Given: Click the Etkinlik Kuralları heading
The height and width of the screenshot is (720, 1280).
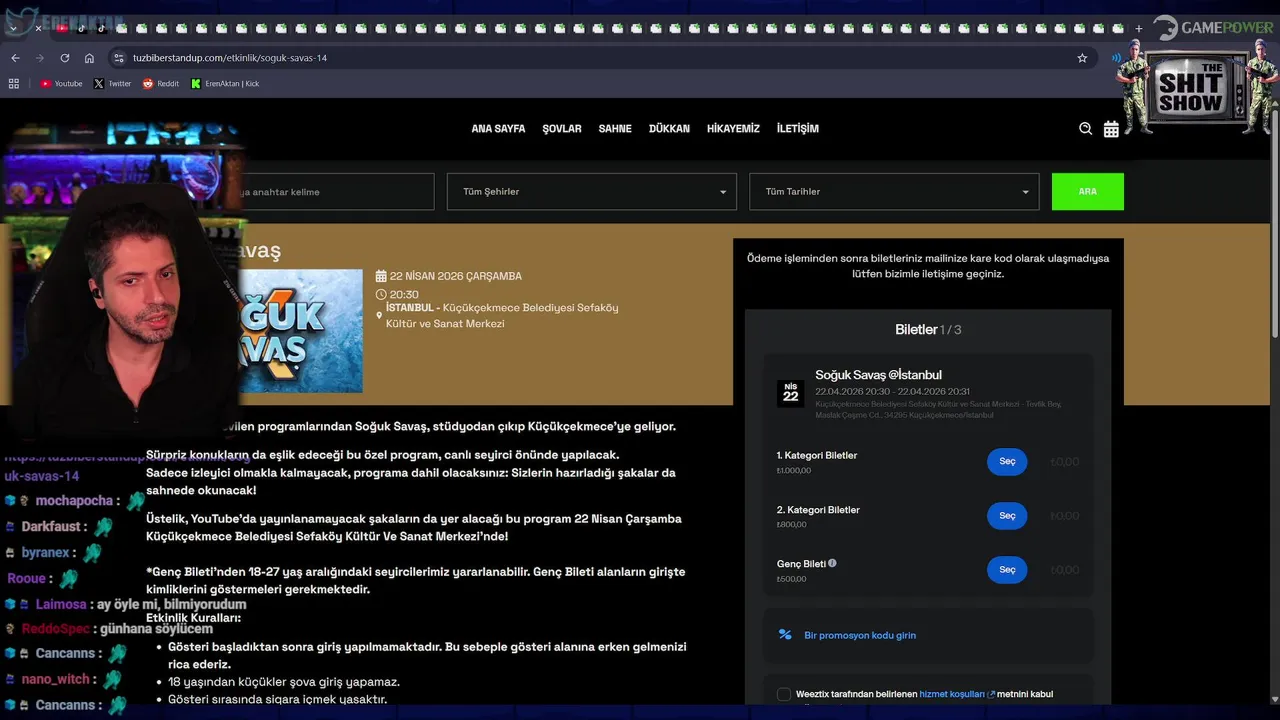Looking at the screenshot, I should 194,619.
